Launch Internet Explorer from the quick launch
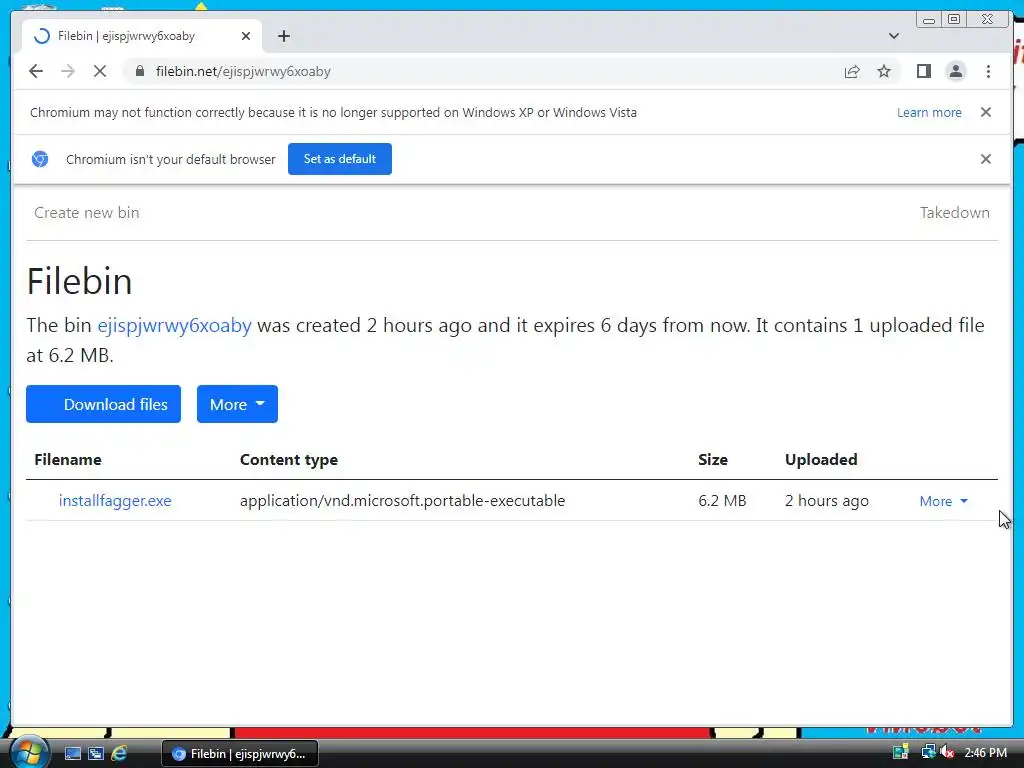This screenshot has width=1024, height=768. click(x=119, y=753)
